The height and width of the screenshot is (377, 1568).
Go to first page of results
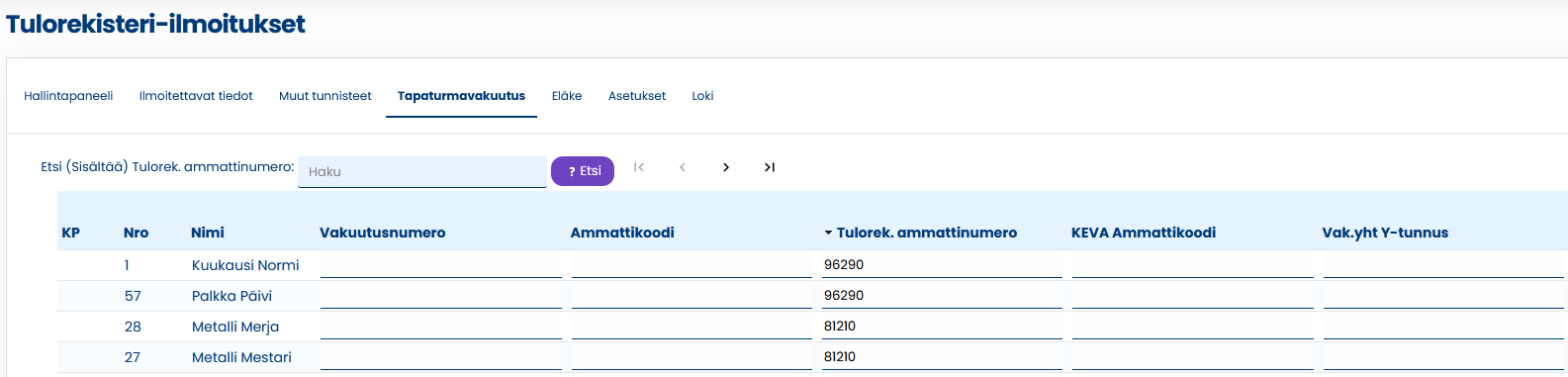click(639, 167)
